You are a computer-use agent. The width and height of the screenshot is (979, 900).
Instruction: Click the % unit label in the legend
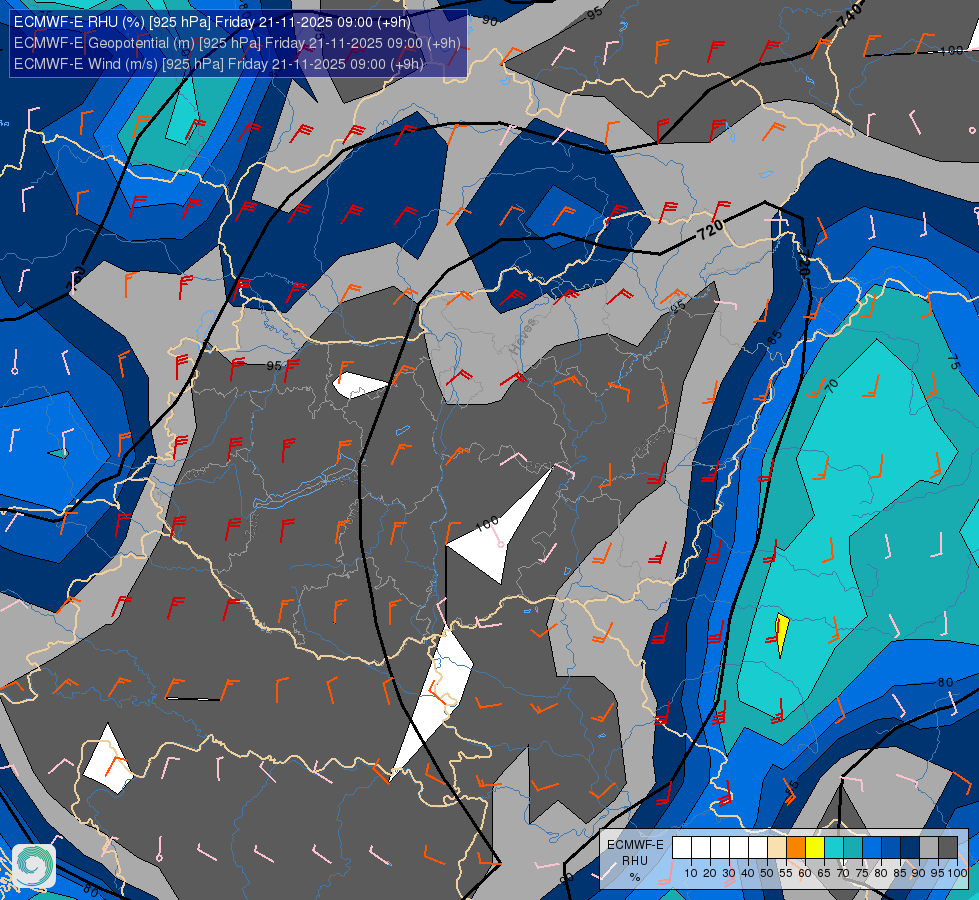point(635,877)
